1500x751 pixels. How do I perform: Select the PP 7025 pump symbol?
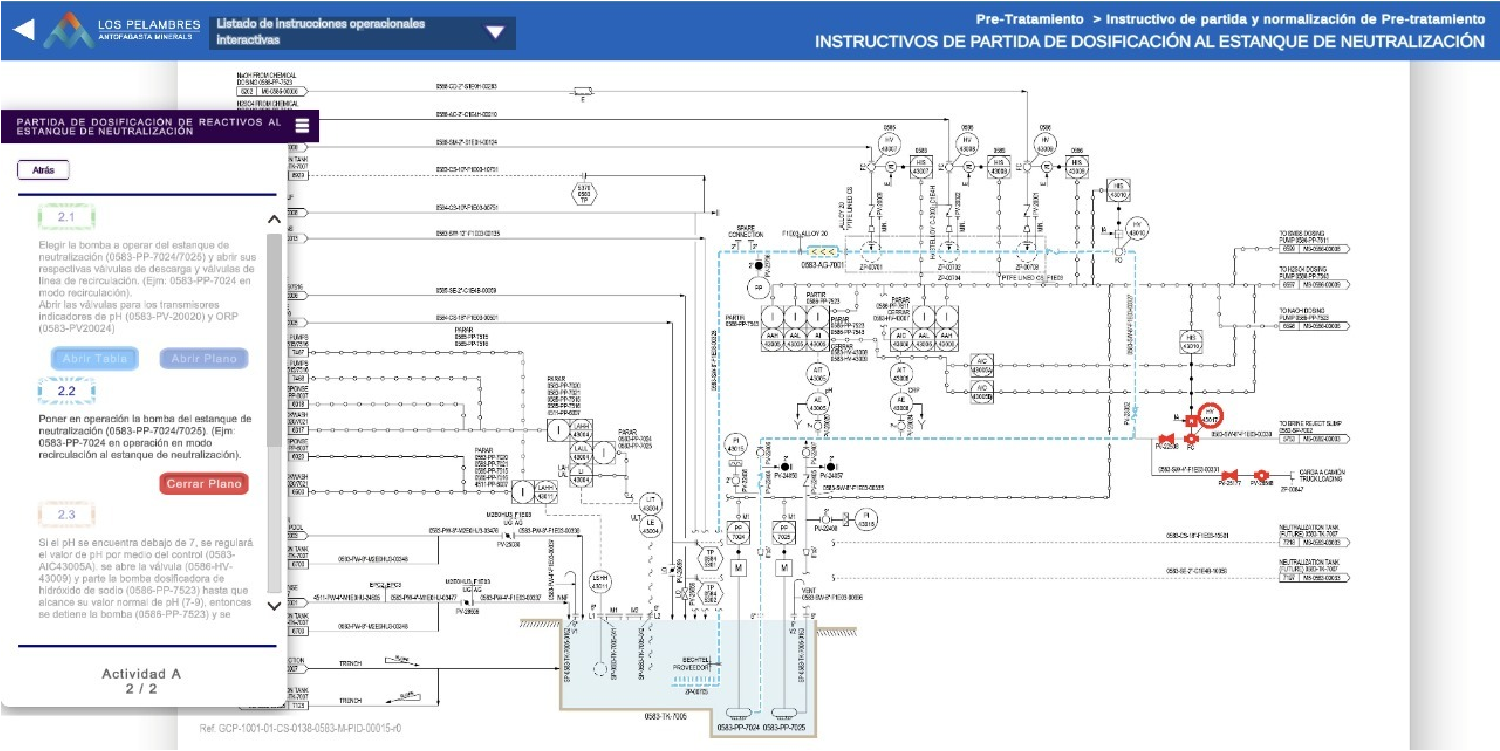point(784,532)
